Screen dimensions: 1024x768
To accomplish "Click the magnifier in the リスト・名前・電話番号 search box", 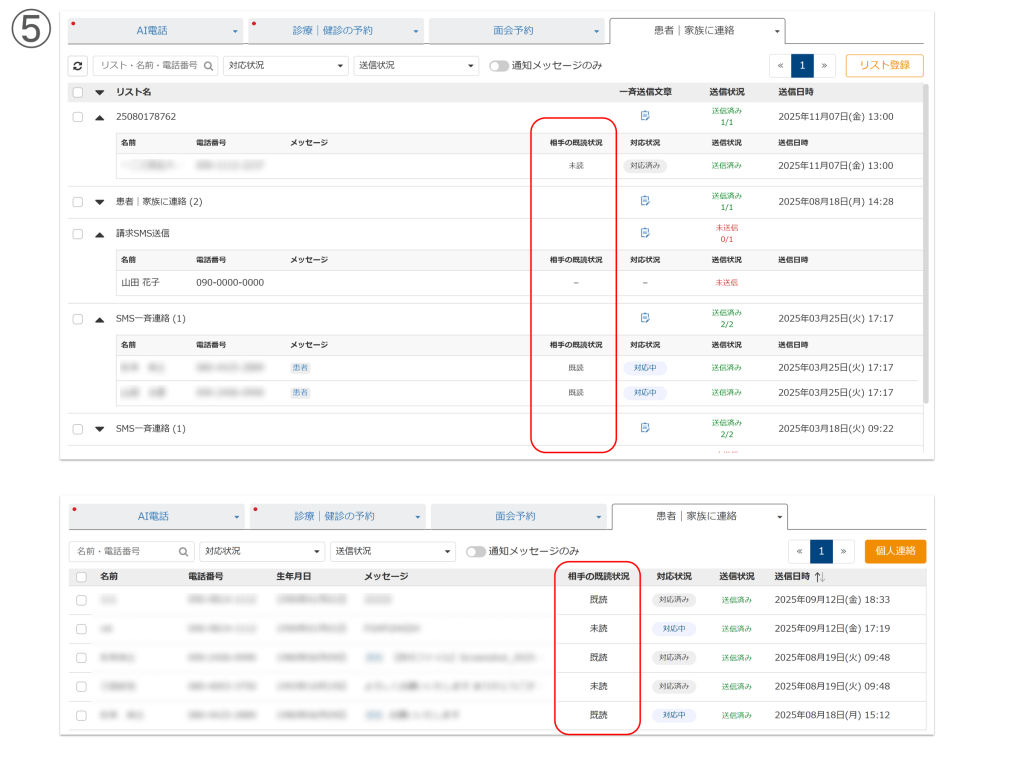I will [208, 66].
